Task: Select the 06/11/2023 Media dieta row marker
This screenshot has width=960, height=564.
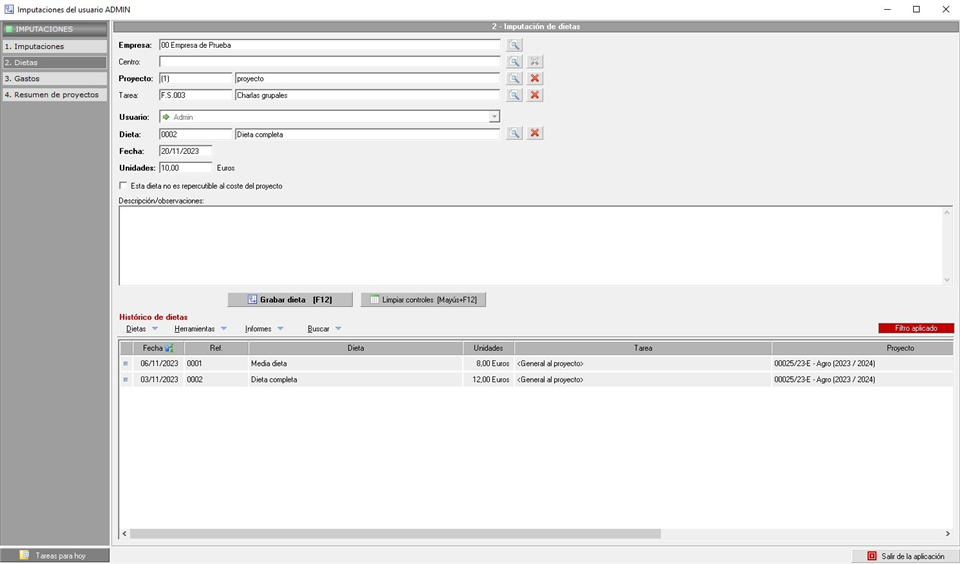Action: pos(126,364)
